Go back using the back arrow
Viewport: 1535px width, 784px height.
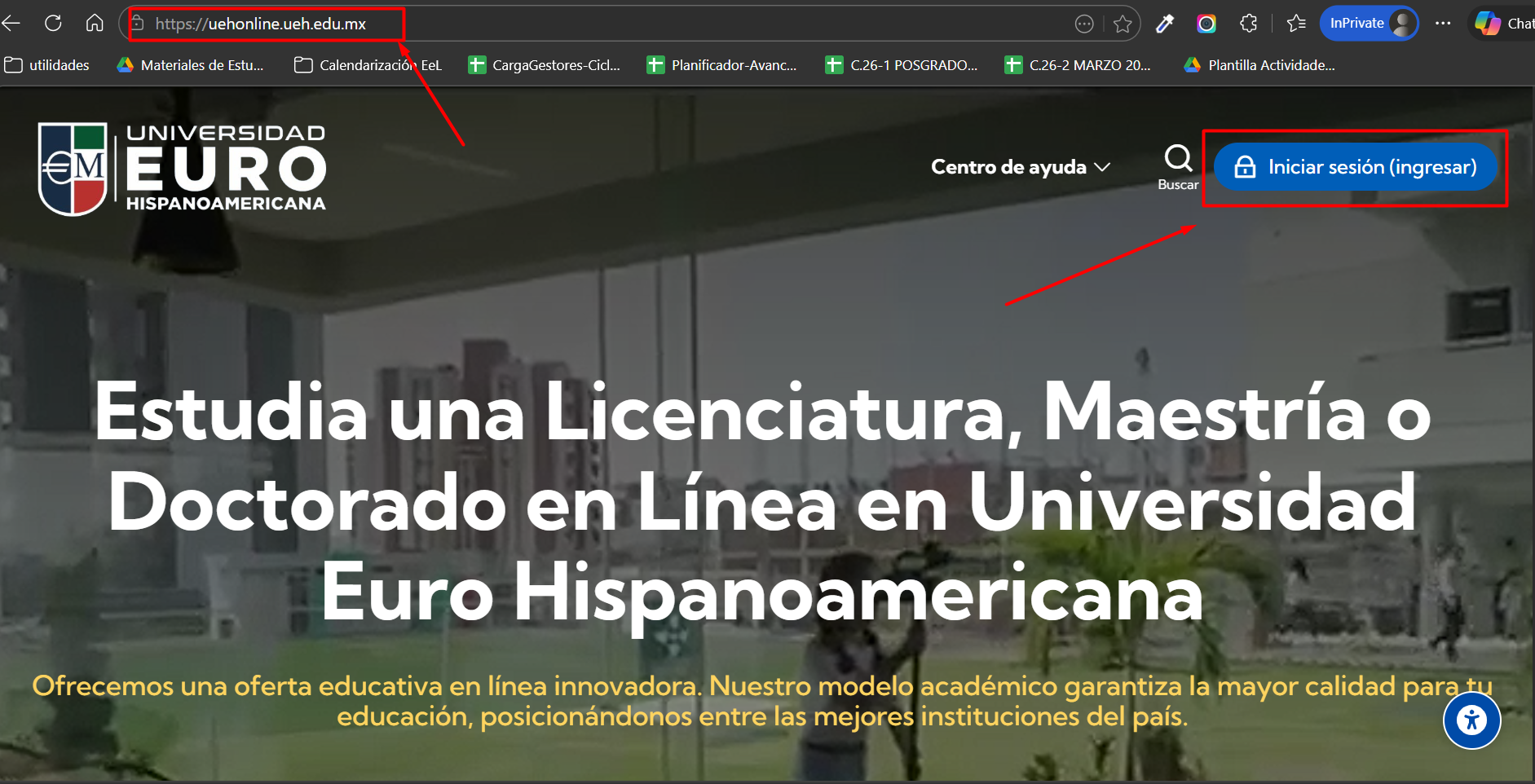11,23
